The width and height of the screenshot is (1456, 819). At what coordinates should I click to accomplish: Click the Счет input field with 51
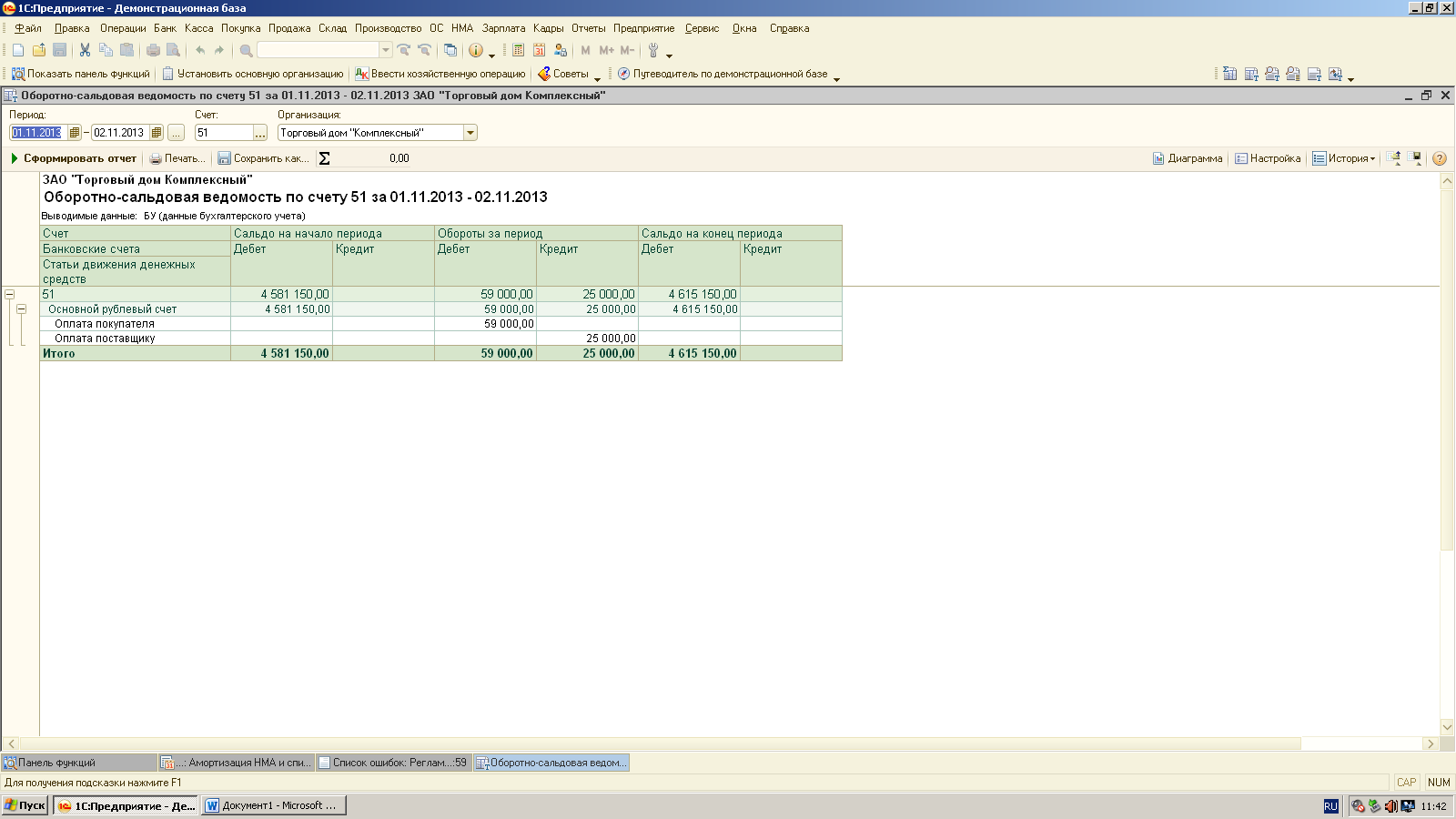[224, 133]
